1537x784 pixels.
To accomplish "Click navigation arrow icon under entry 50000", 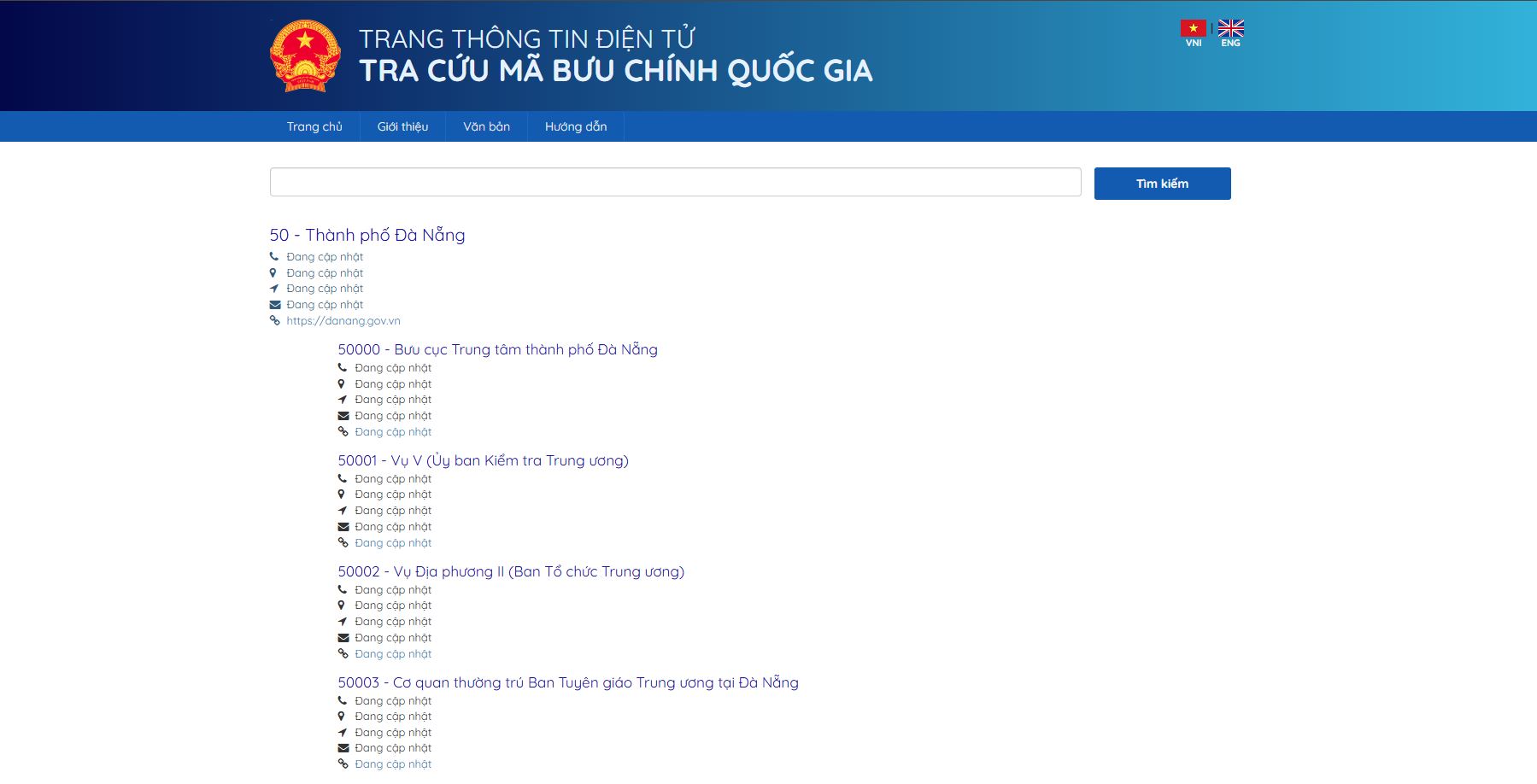I will [x=343, y=400].
